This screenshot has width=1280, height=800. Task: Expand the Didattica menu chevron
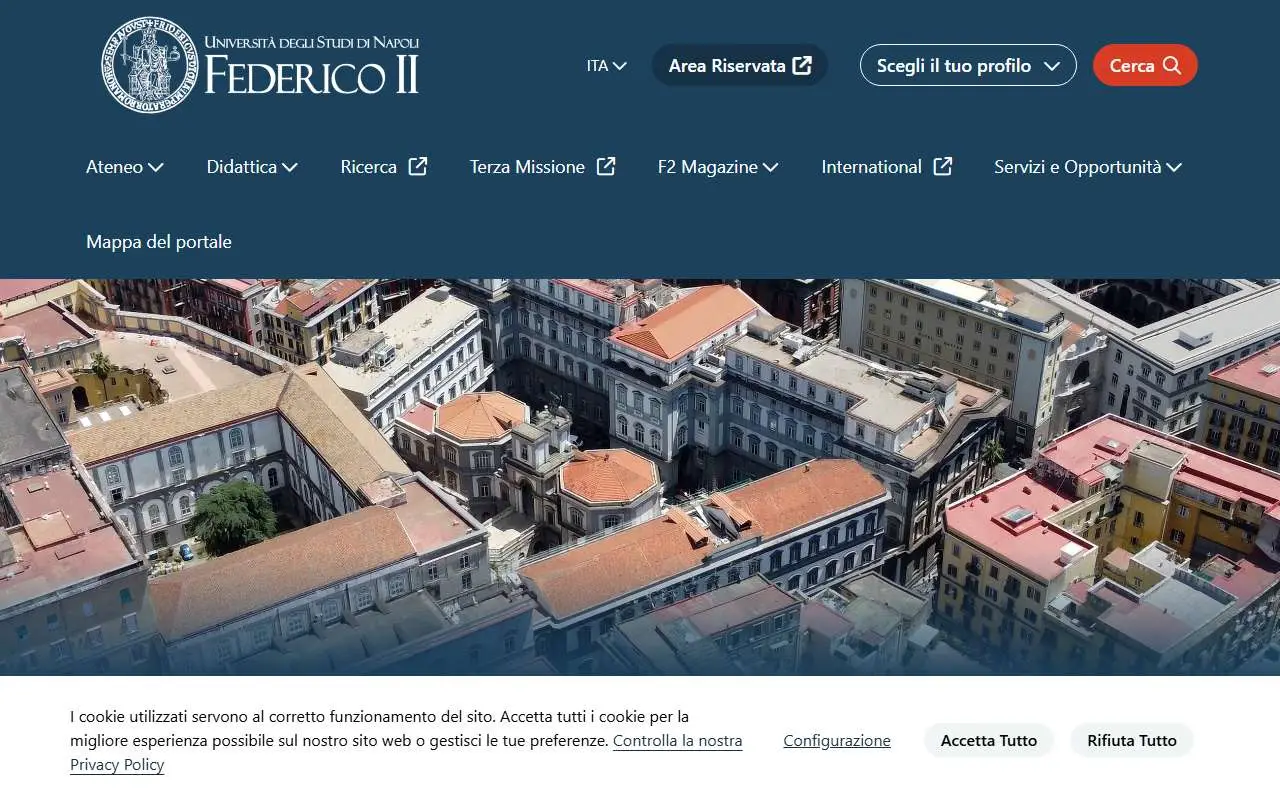pyautogui.click(x=290, y=167)
